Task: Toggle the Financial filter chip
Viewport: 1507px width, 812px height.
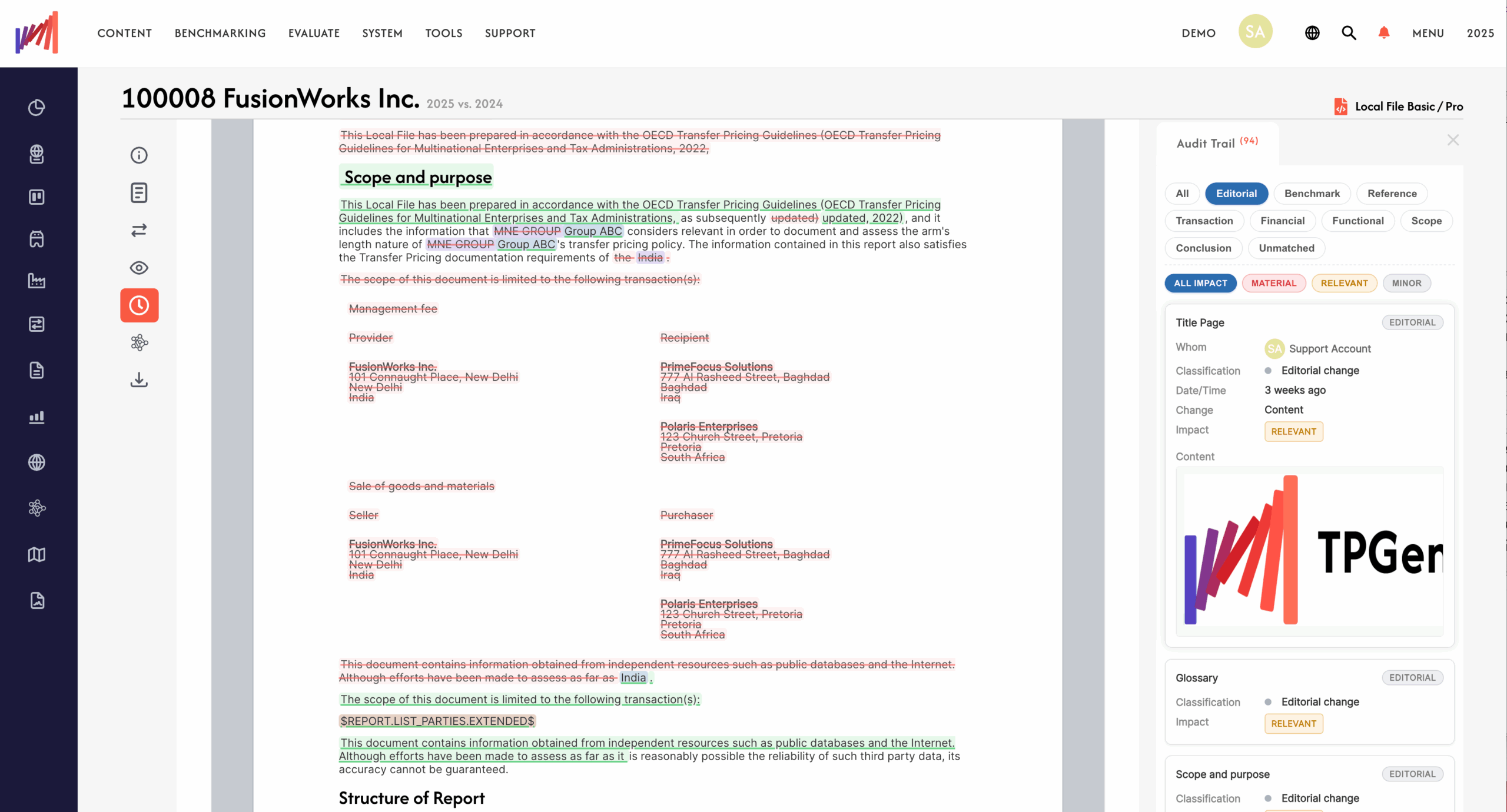Action: (x=1283, y=221)
